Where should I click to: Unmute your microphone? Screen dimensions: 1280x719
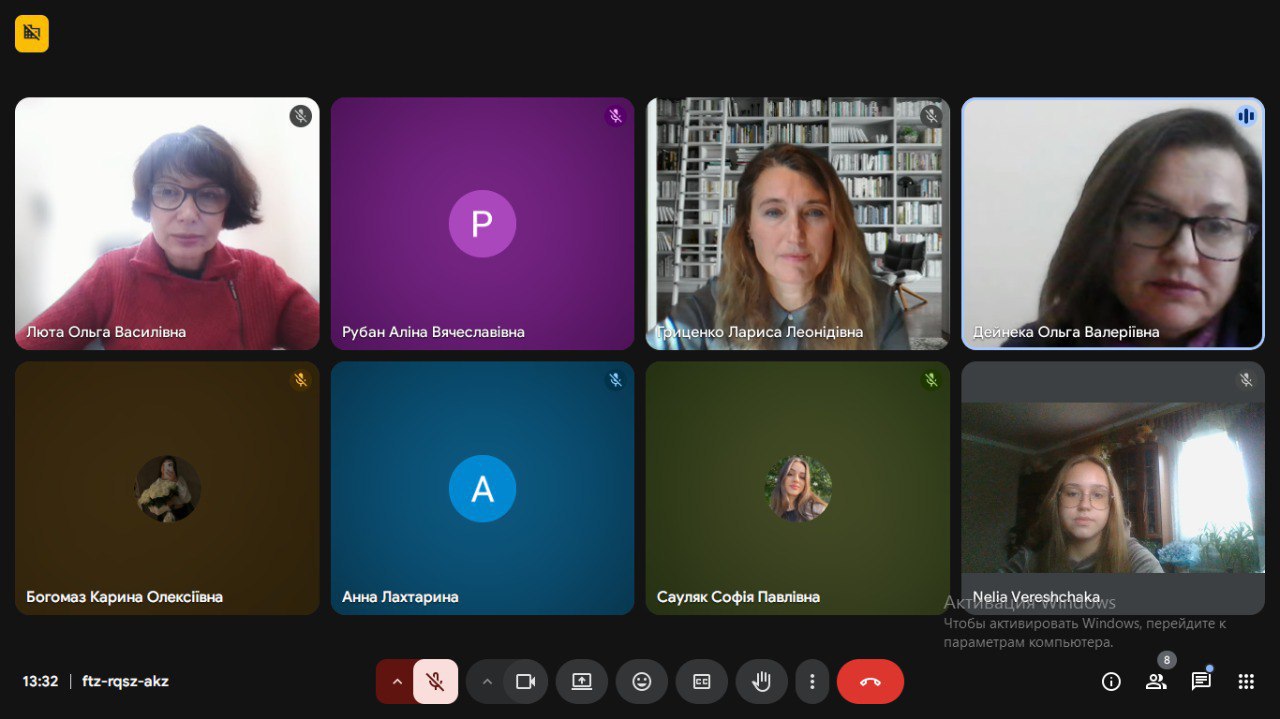click(x=435, y=682)
